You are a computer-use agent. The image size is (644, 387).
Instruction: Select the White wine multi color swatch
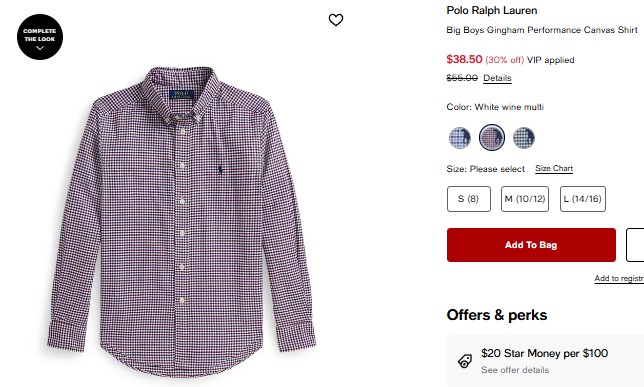[492, 138]
